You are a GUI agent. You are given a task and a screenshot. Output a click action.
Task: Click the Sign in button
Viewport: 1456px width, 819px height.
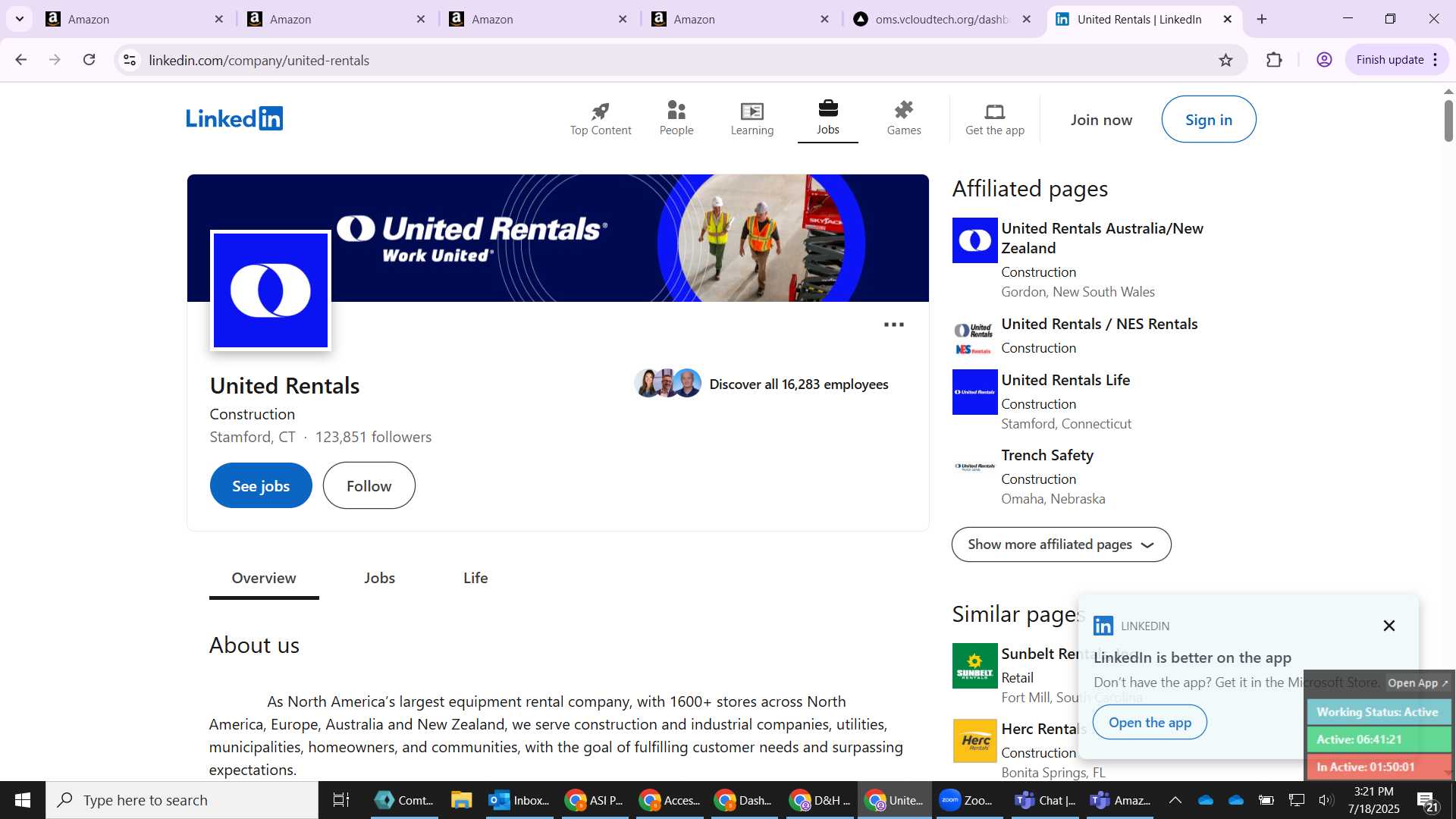coord(1208,119)
